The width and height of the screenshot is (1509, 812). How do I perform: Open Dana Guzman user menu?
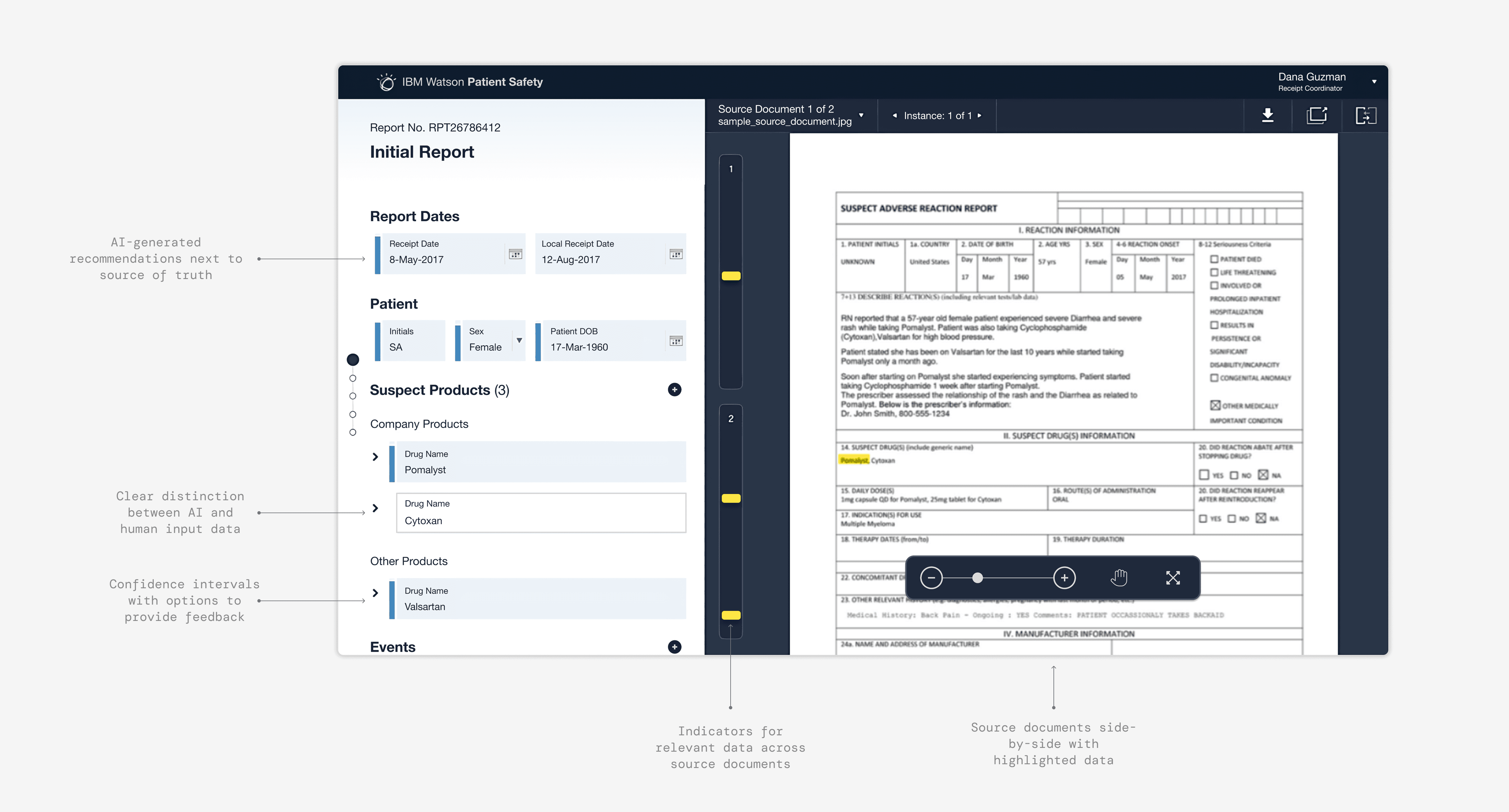(x=1374, y=82)
